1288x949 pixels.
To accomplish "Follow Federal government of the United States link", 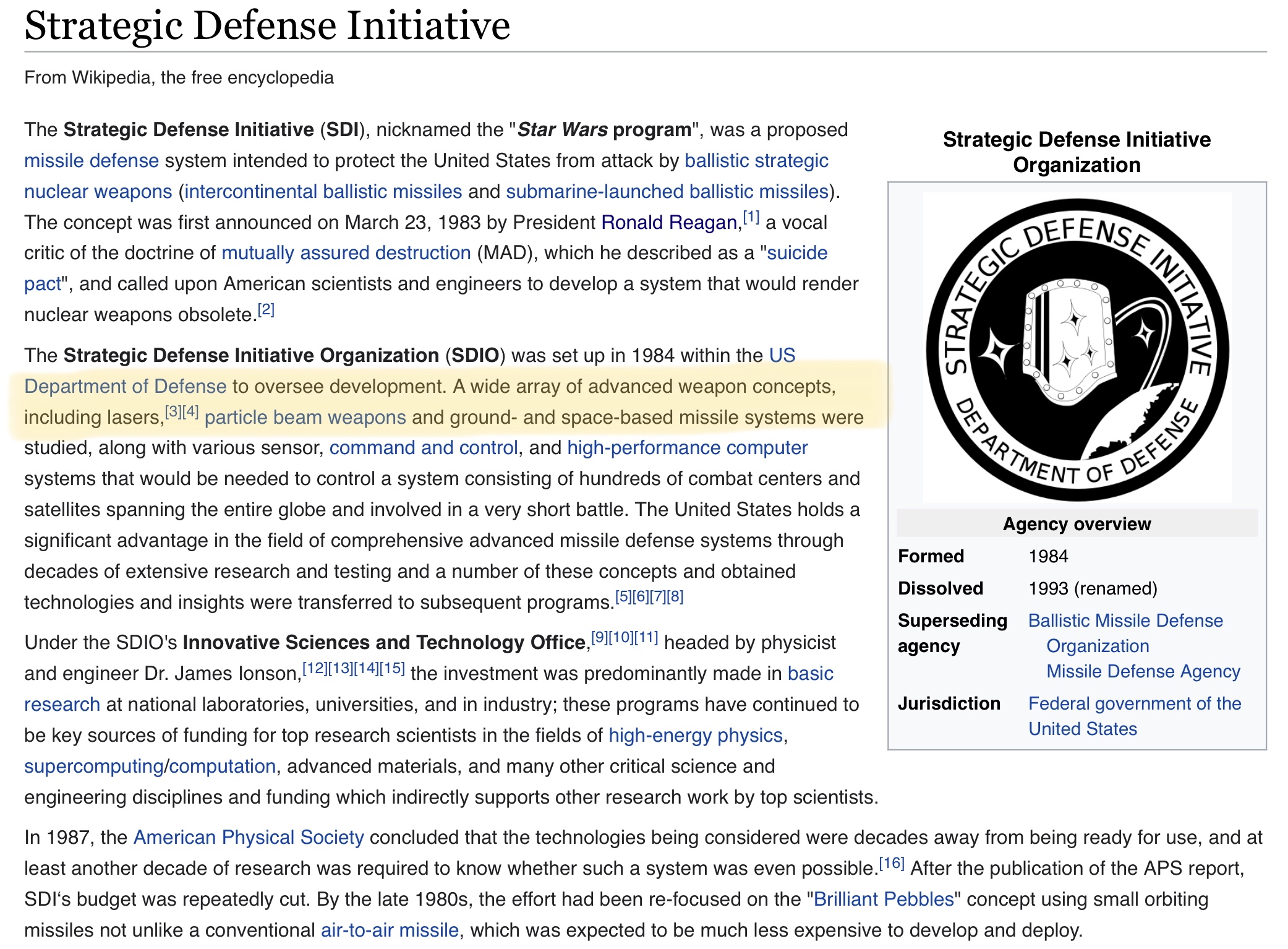I will (x=1134, y=704).
